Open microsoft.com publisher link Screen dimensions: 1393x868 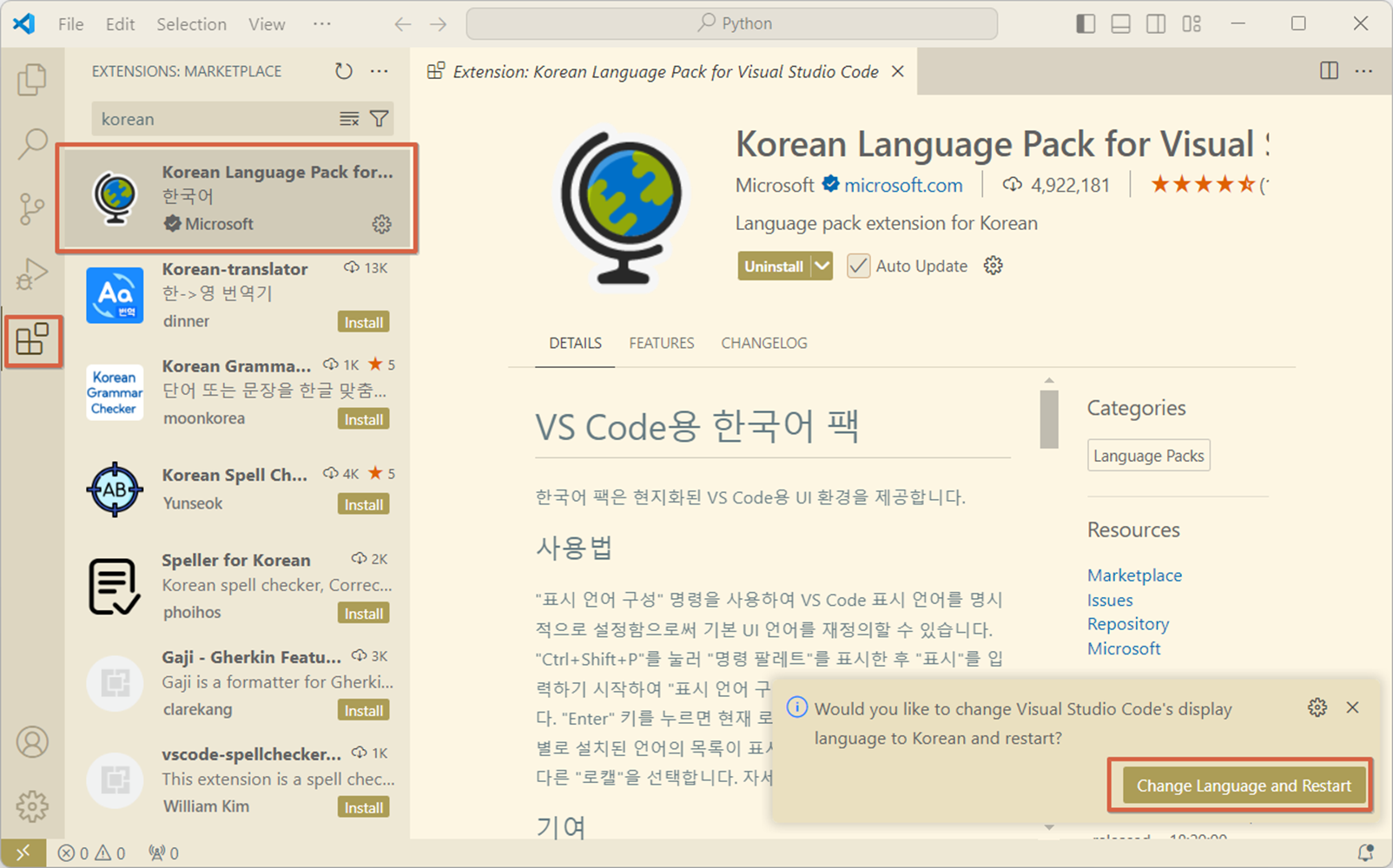pyautogui.click(x=903, y=185)
